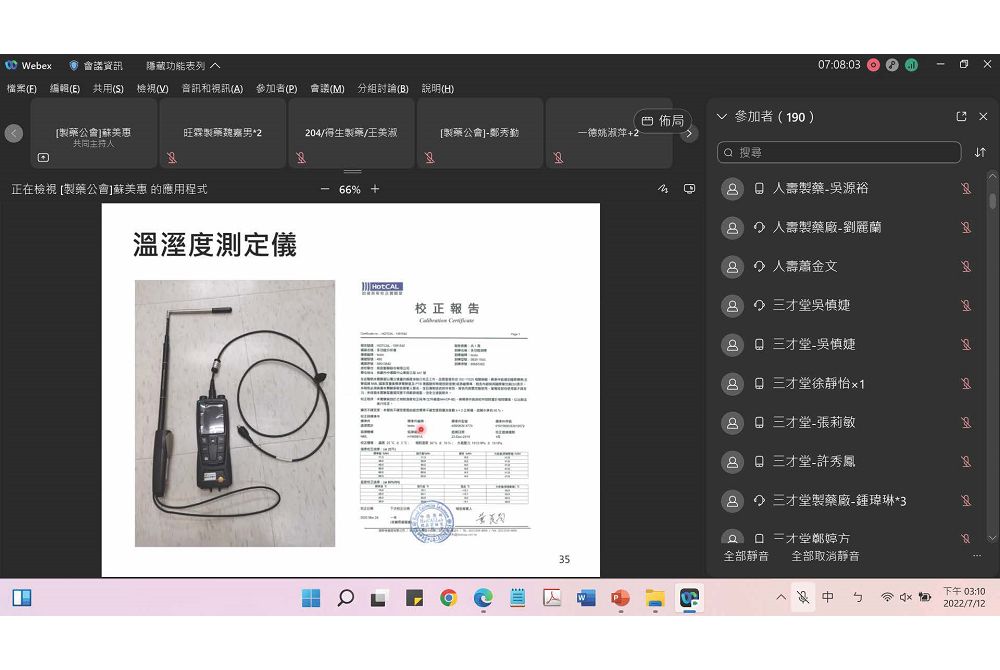Select 204/得生製藥/王美淑 video thumbnail

[351, 133]
